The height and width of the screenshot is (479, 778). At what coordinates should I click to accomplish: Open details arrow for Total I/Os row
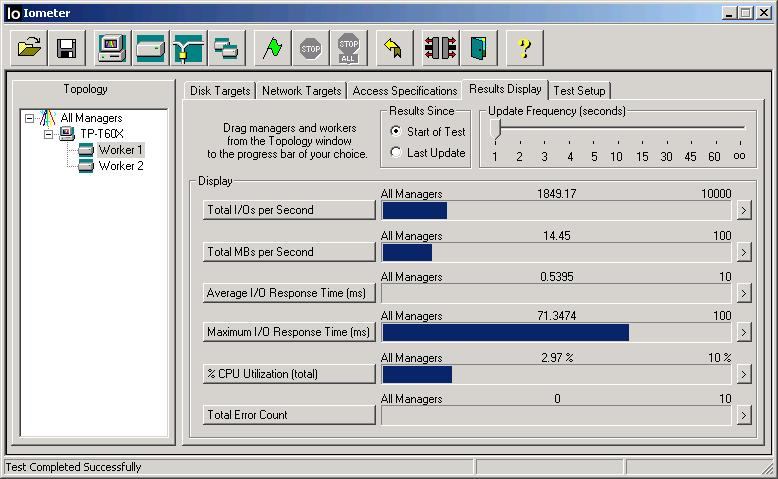coord(743,210)
